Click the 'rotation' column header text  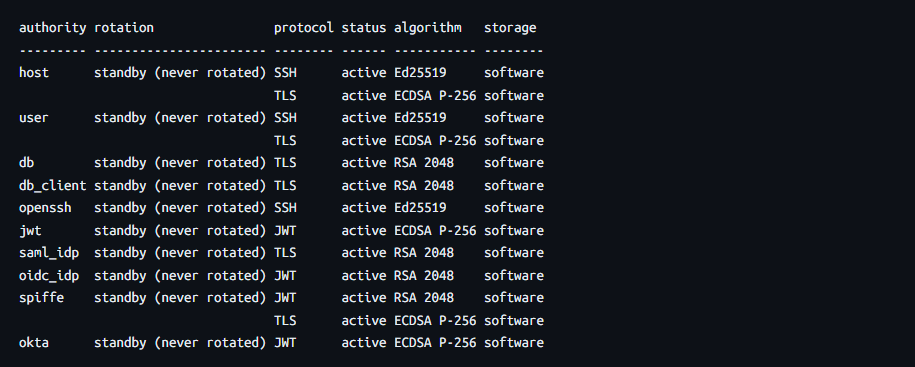coord(124,28)
